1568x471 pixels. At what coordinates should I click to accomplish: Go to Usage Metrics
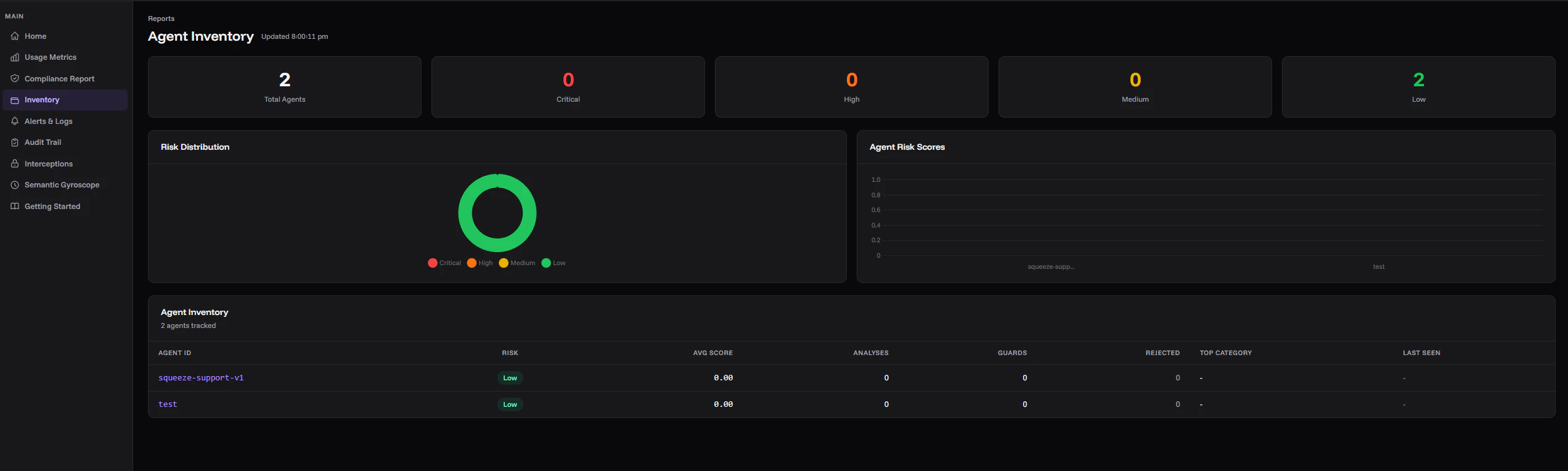(65, 57)
